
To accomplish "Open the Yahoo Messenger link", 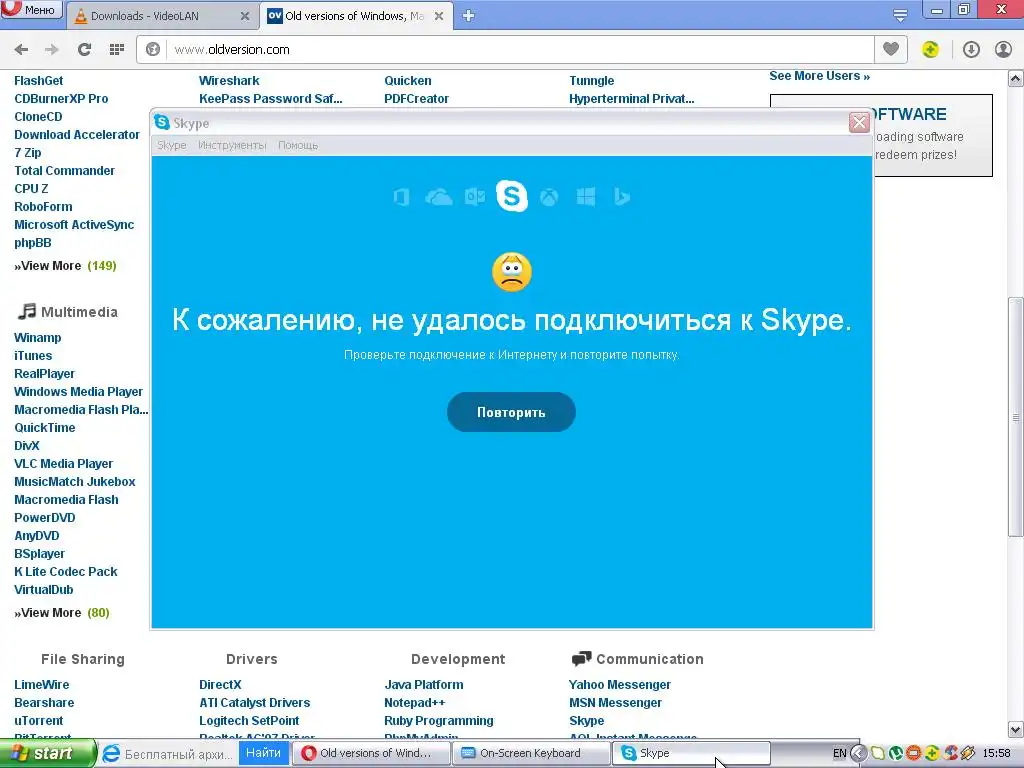I will click(620, 684).
